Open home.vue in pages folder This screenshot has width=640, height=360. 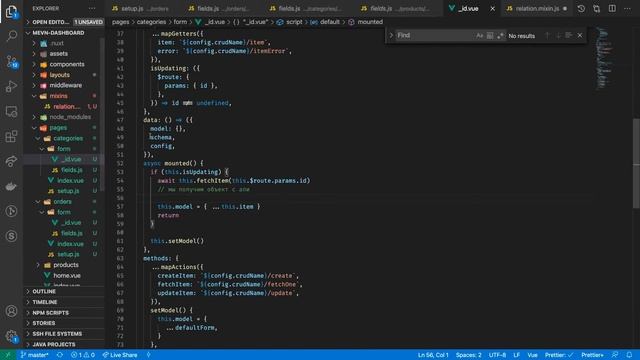click(x=64, y=276)
